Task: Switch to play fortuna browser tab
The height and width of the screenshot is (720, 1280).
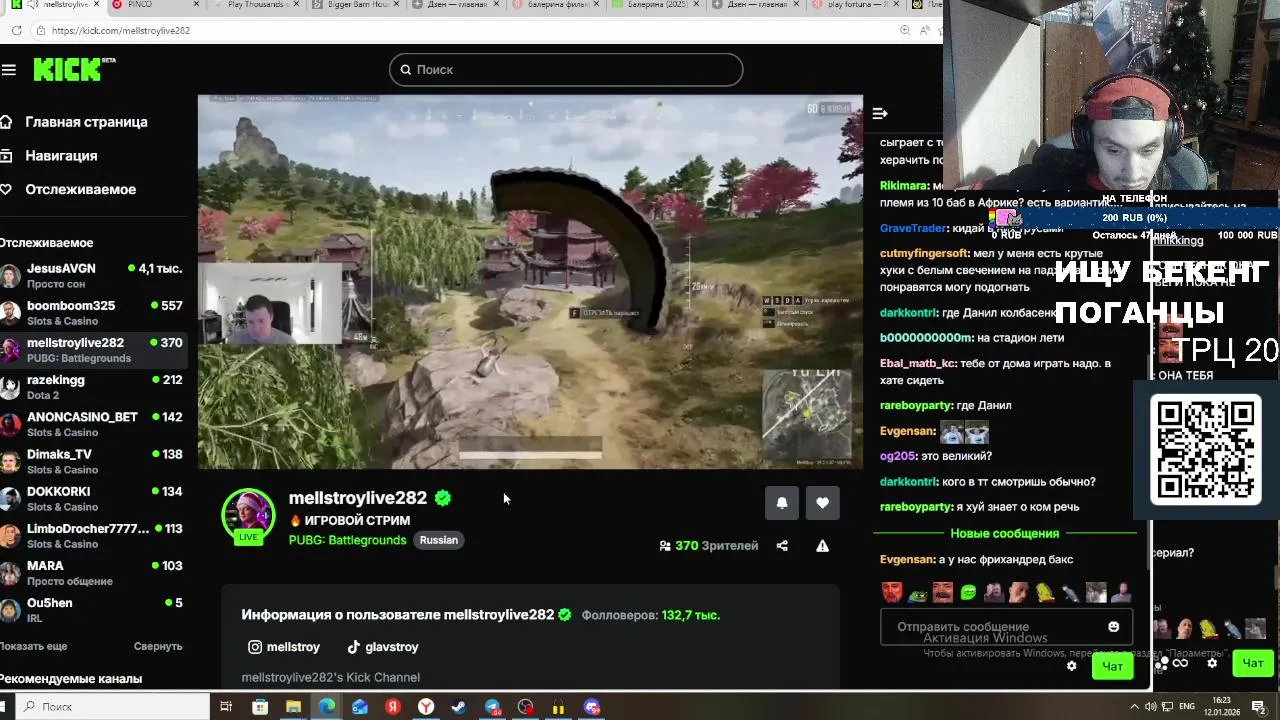Action: point(857,5)
